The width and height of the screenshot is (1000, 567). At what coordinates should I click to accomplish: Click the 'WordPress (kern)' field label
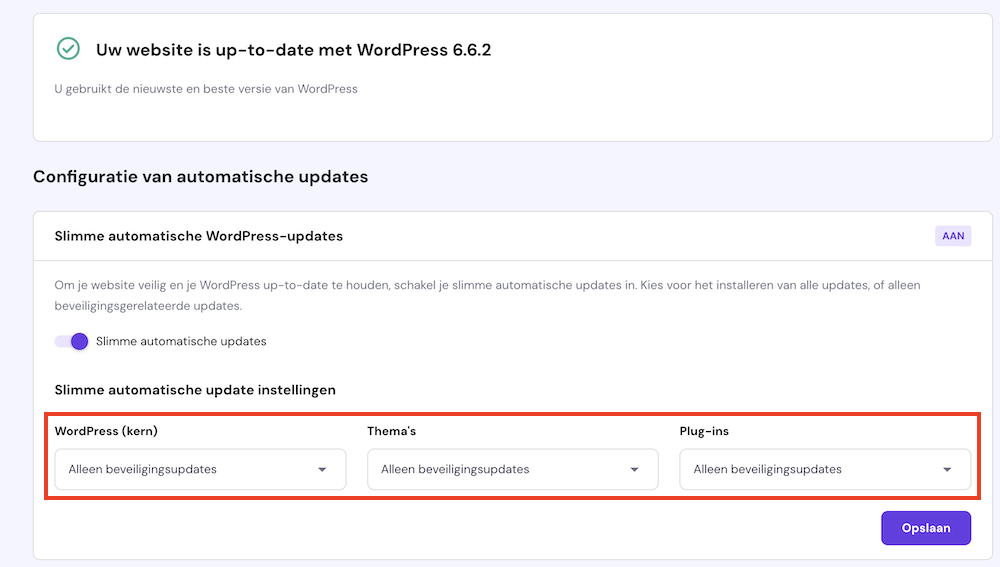click(x=106, y=431)
